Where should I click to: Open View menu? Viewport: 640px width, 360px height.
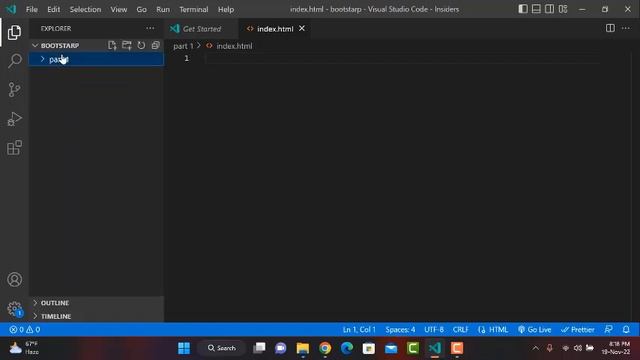coord(118,9)
